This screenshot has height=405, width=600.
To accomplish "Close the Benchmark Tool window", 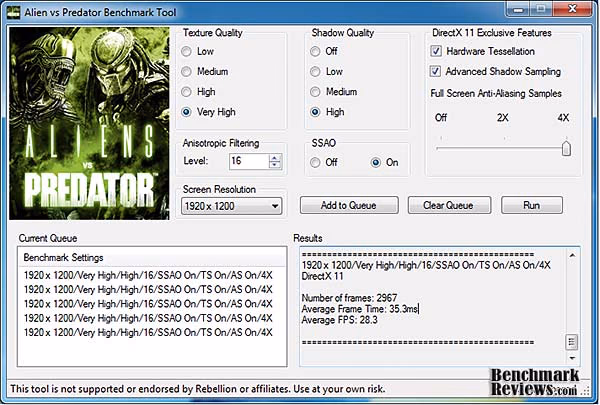I will 572,10.
